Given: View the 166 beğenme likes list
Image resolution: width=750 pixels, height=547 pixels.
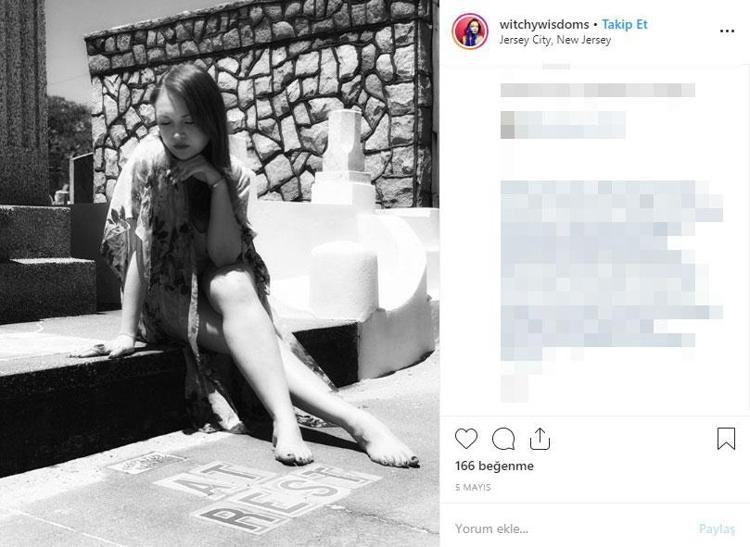Looking at the screenshot, I should pyautogui.click(x=494, y=466).
